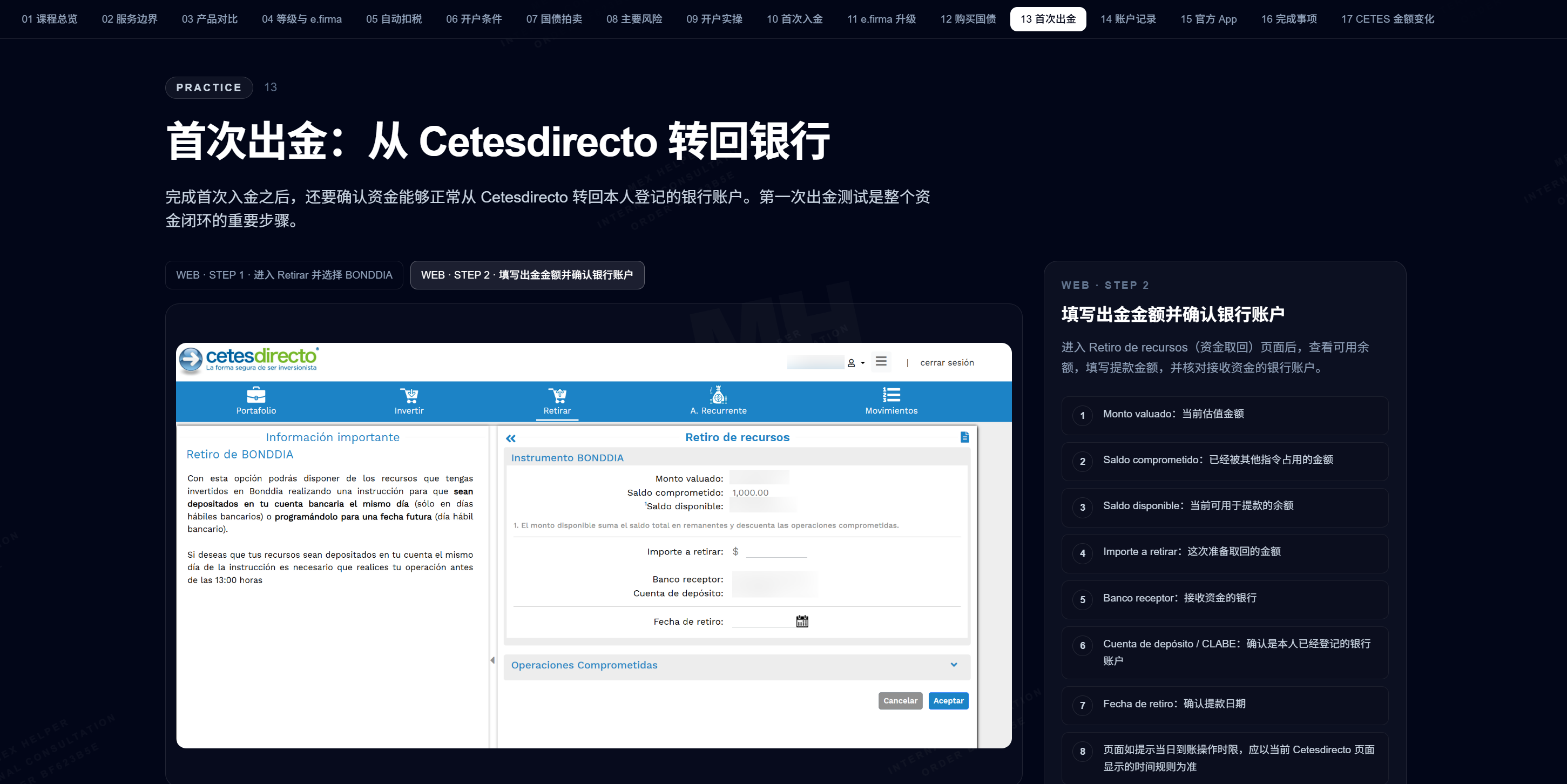
Task: Click the Monto valuado label
Action: tap(689, 479)
